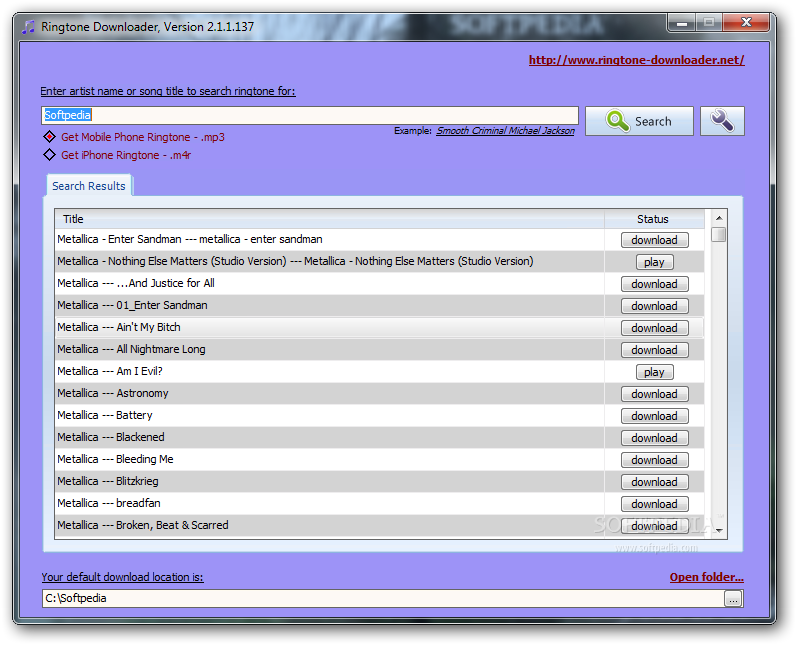
Task: Download Metallica Battery ringtone
Action: tap(655, 416)
